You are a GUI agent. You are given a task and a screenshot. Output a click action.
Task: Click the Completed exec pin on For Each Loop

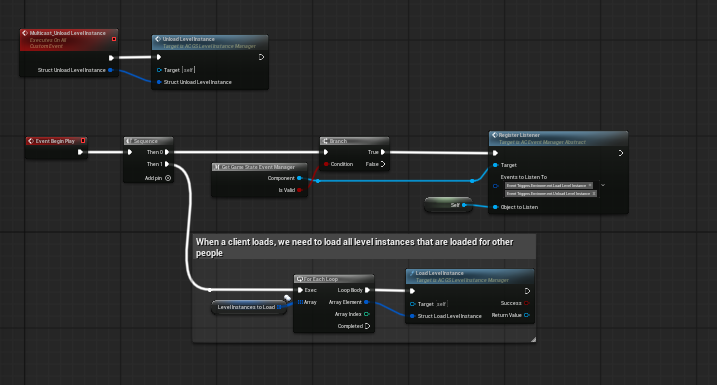[367, 326]
